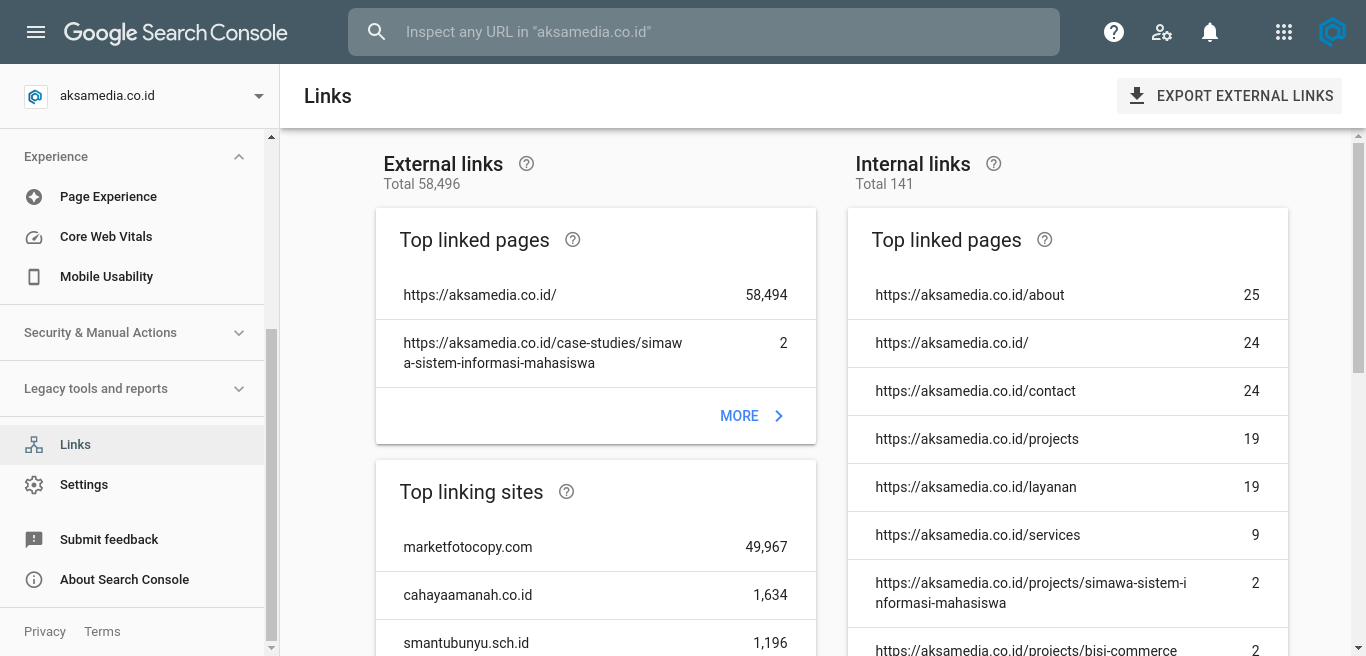Go to Mobile Usability in sidebar

[106, 277]
